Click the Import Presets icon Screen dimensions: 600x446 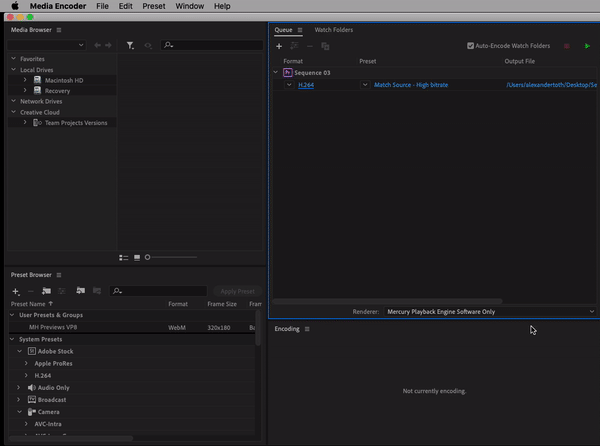(x=80, y=291)
